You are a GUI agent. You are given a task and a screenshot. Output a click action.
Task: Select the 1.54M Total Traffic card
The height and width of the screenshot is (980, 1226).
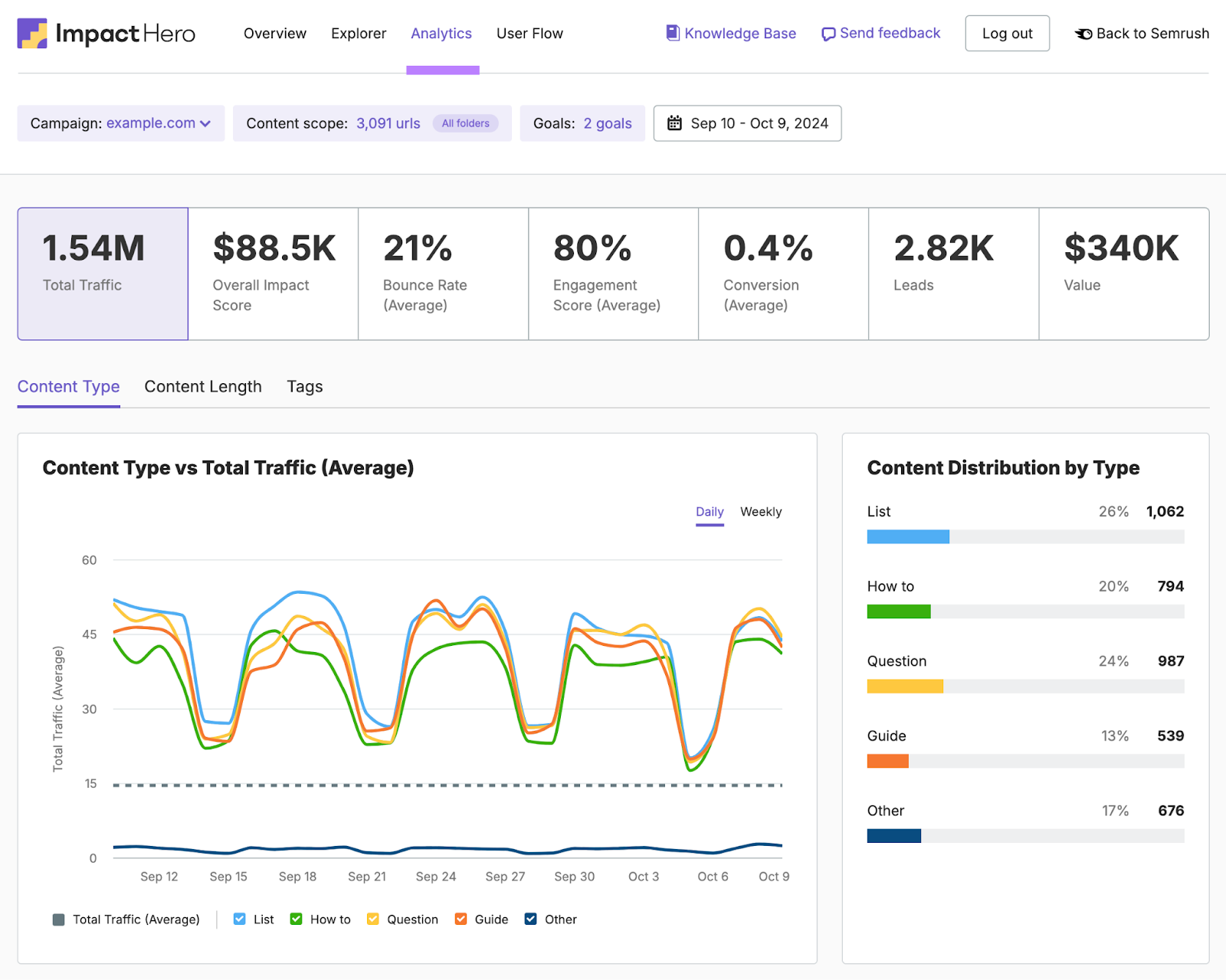[102, 274]
